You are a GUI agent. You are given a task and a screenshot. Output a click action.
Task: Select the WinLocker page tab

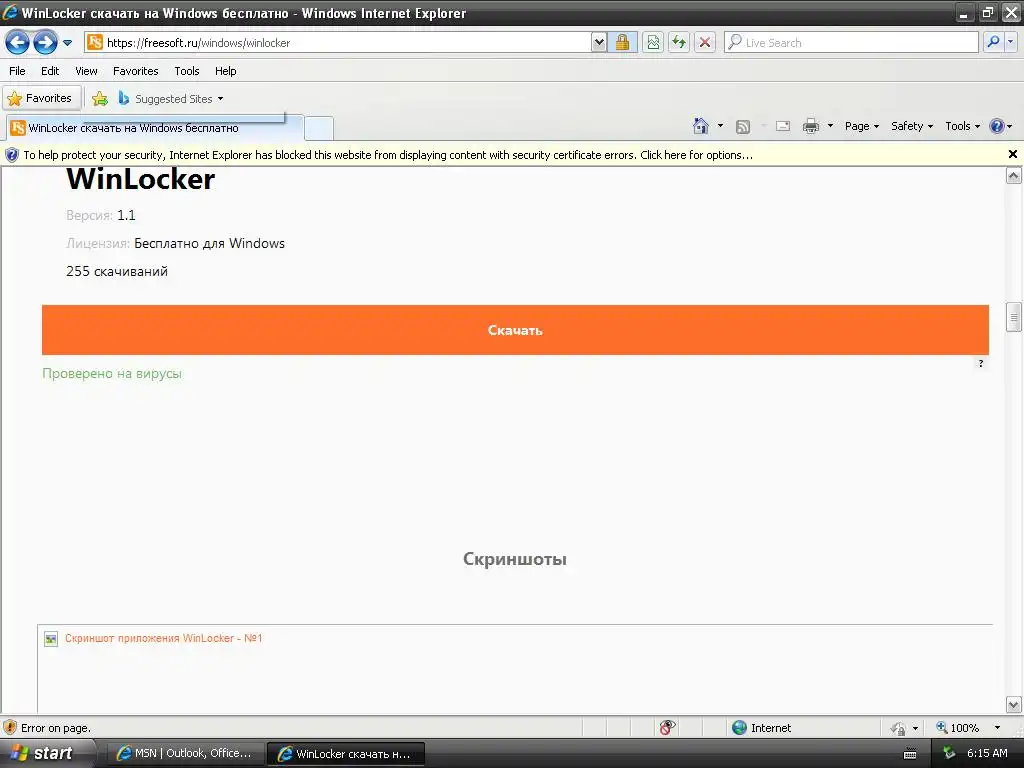point(155,128)
